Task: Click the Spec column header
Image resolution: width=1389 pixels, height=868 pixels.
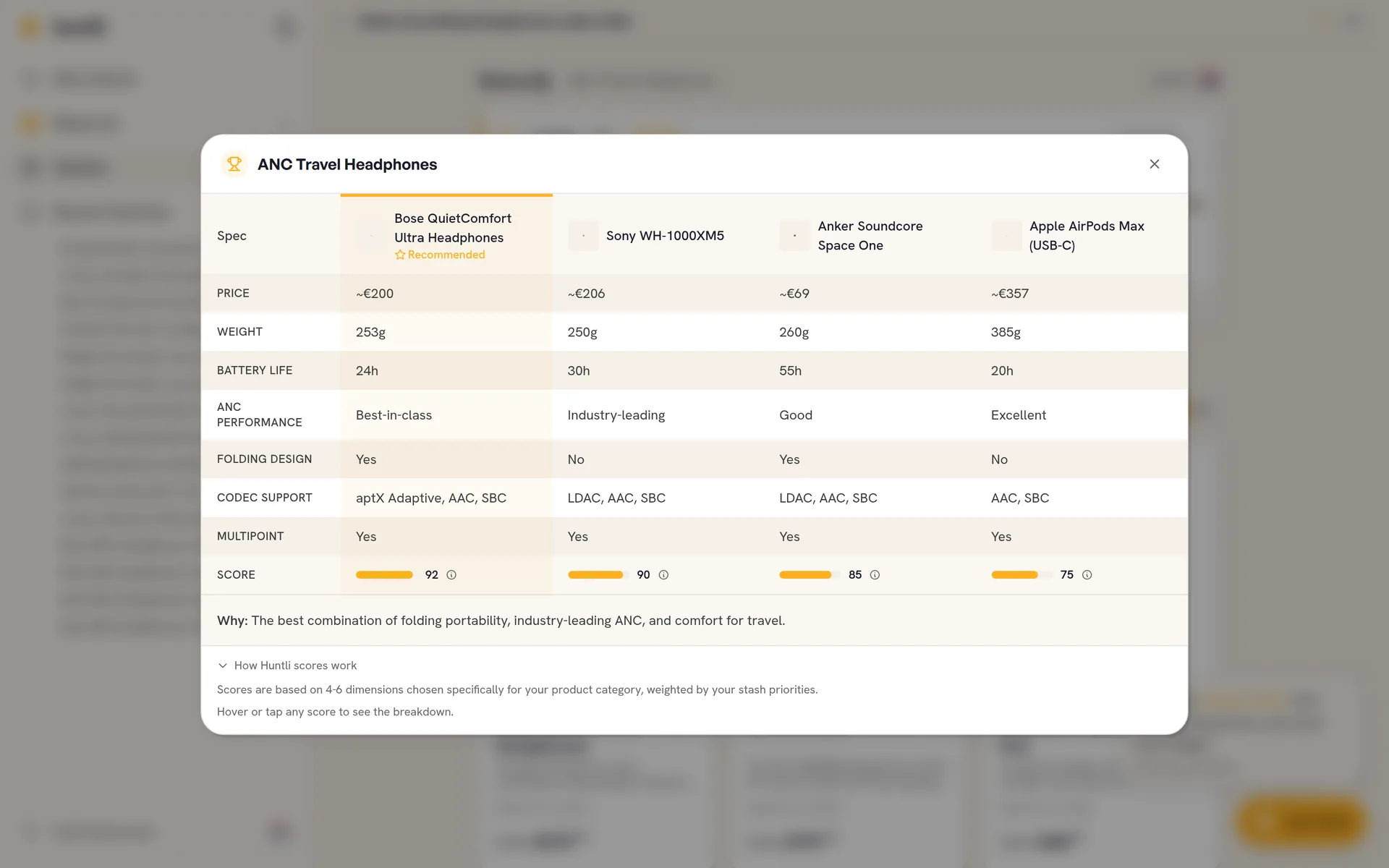Action: [231, 236]
